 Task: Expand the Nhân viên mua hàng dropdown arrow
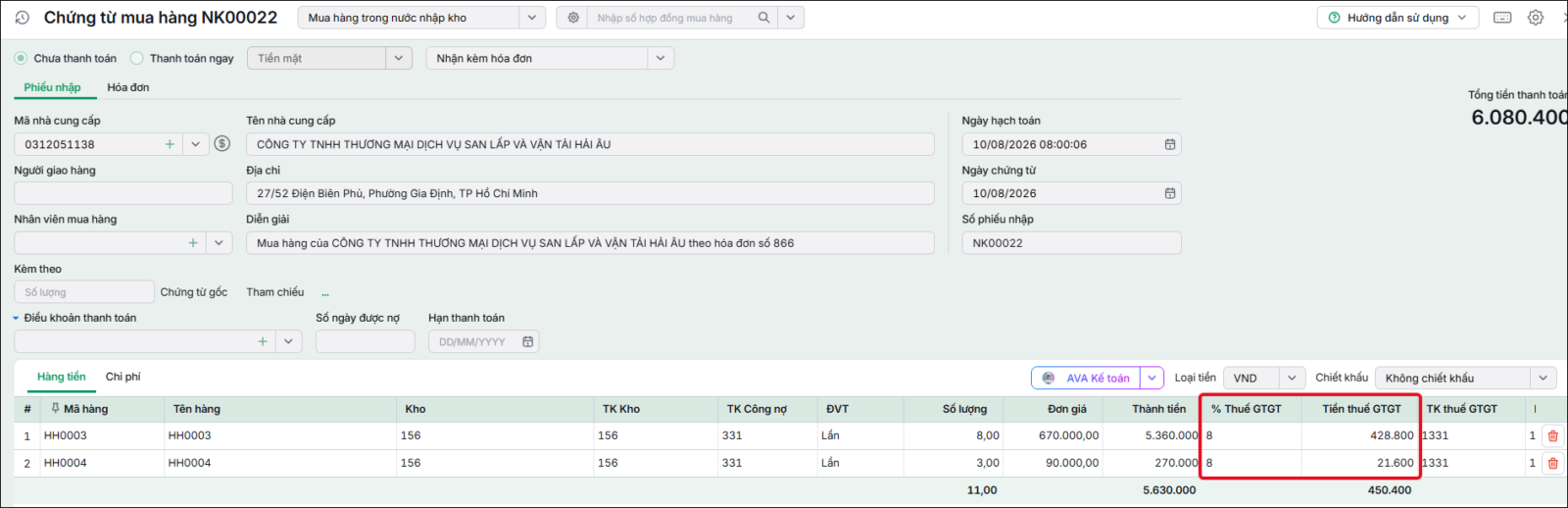(220, 242)
